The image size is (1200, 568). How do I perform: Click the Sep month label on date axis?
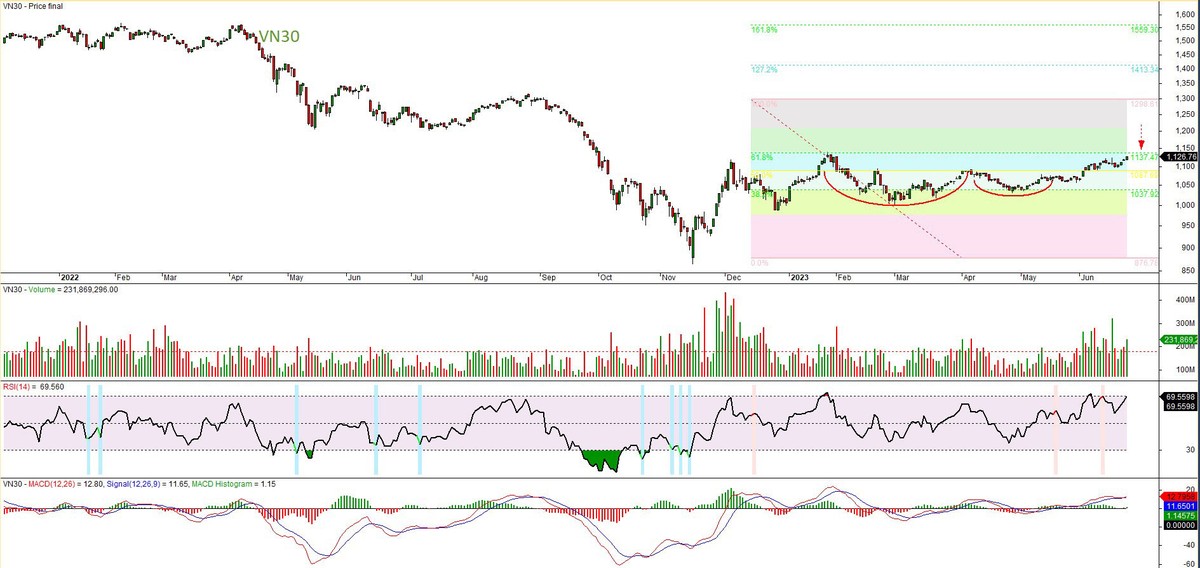tap(548, 275)
